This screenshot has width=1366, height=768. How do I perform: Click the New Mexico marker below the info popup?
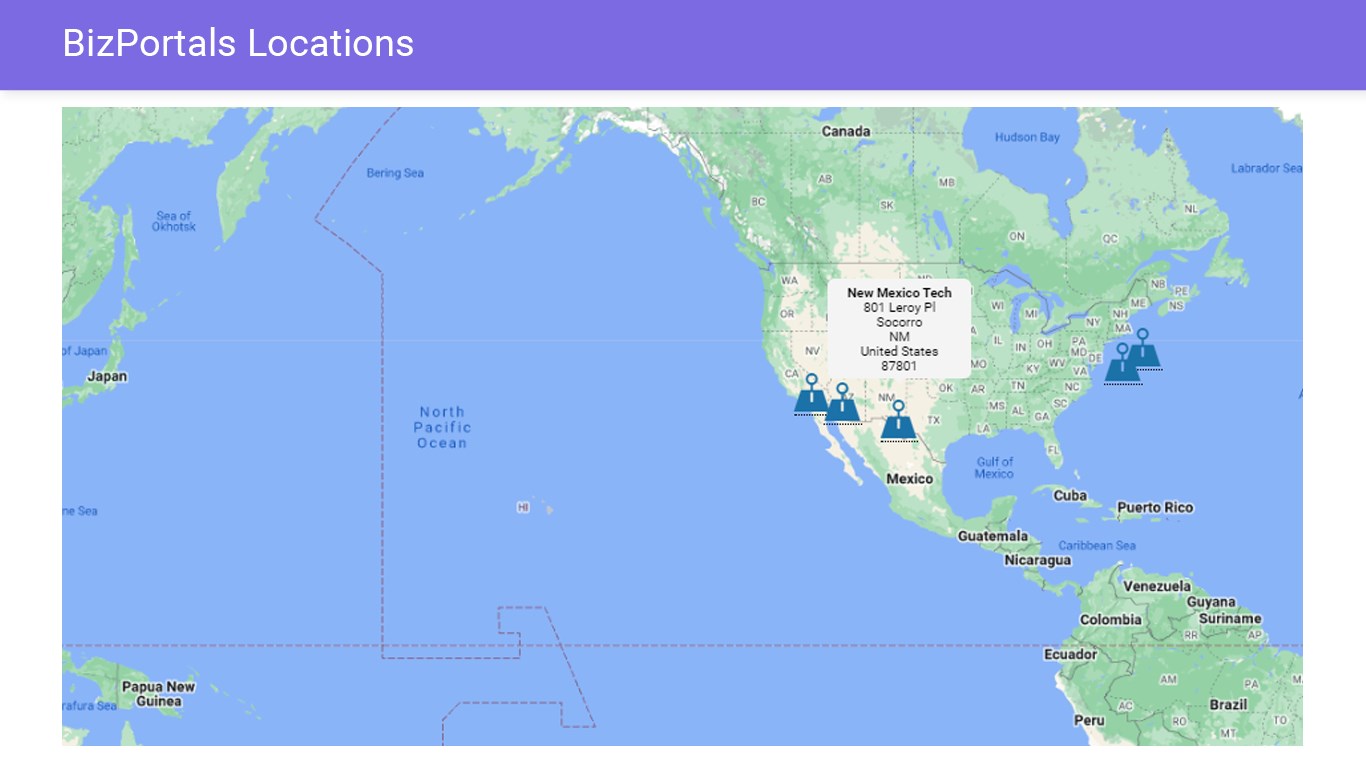(898, 423)
